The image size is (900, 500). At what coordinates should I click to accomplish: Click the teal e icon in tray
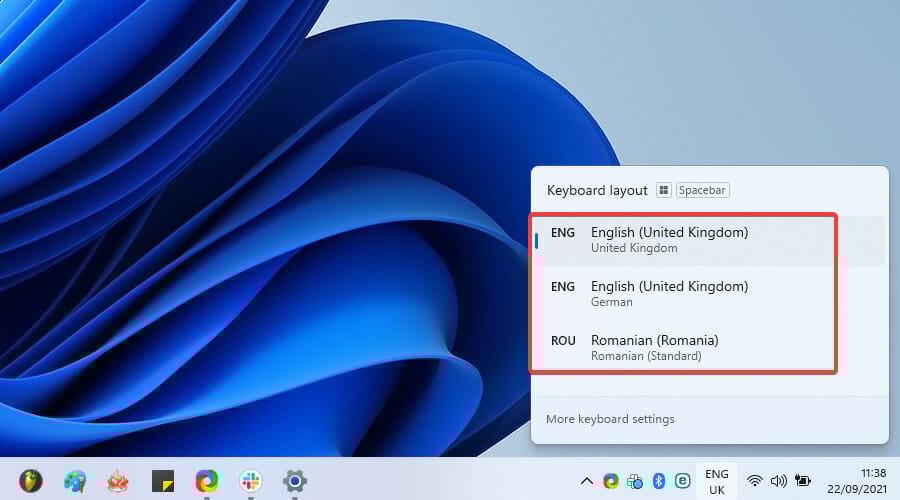pos(682,481)
